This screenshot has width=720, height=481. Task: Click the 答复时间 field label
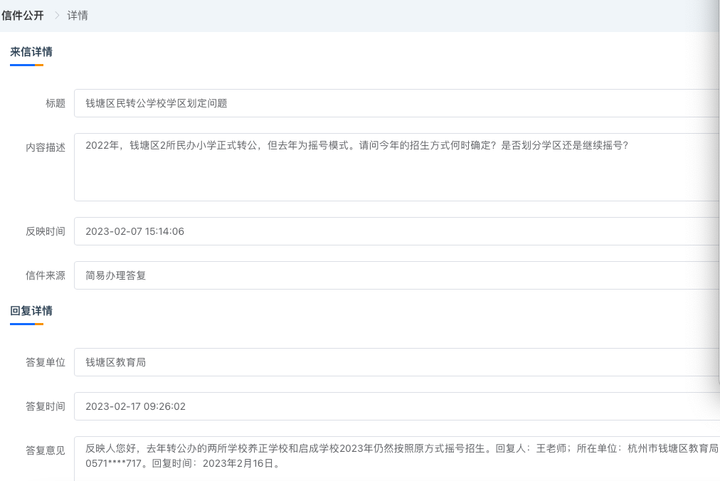pos(45,406)
